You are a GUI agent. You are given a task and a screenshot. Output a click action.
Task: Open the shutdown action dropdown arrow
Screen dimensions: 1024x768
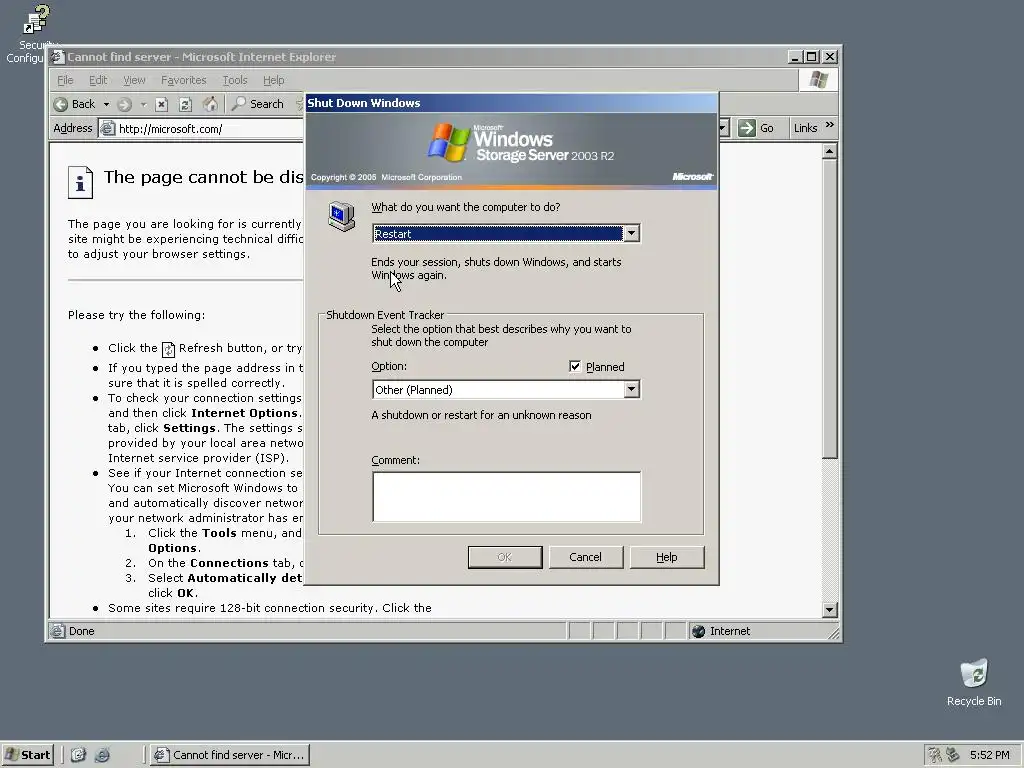[x=631, y=234]
